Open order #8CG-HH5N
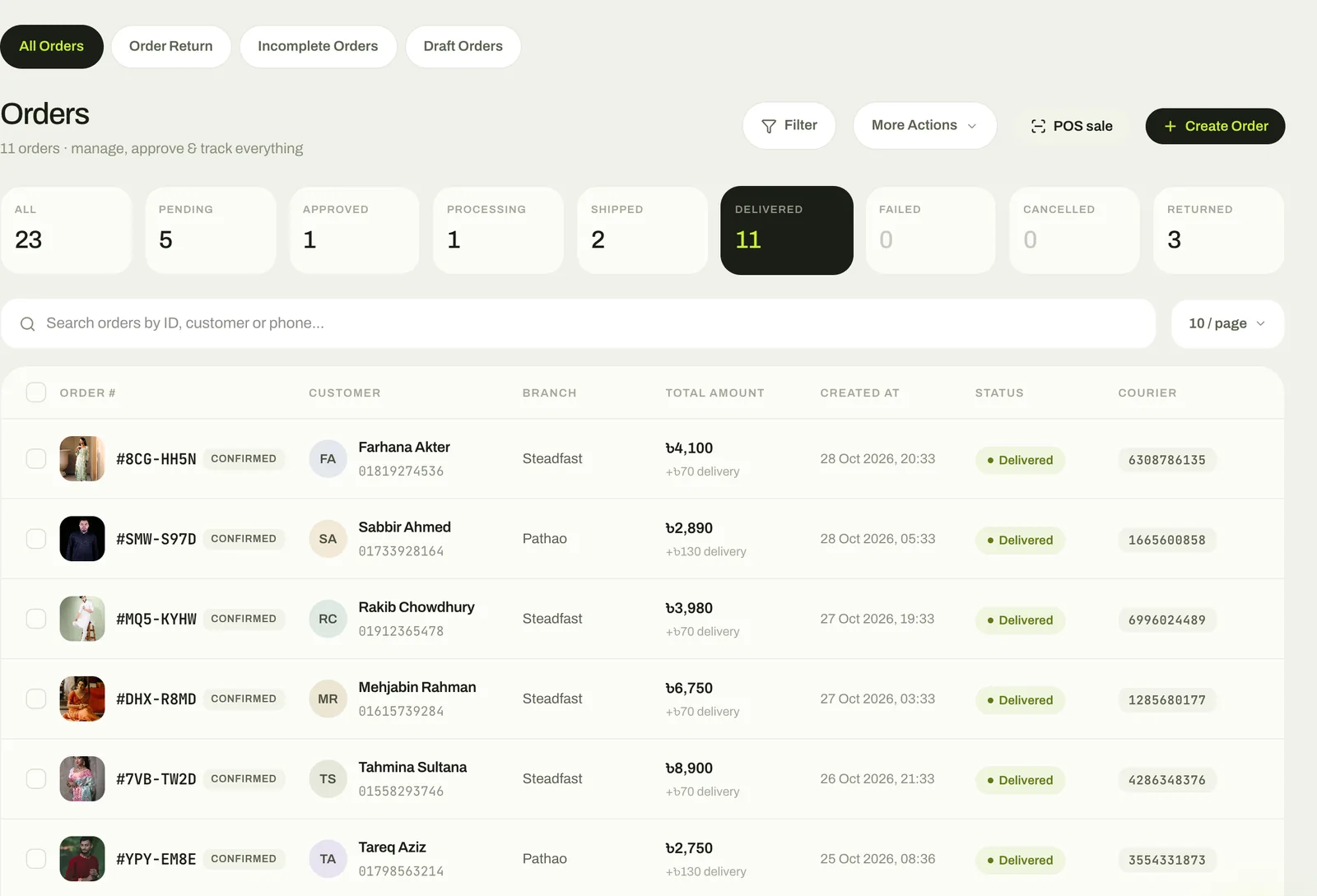1317x896 pixels. click(156, 459)
